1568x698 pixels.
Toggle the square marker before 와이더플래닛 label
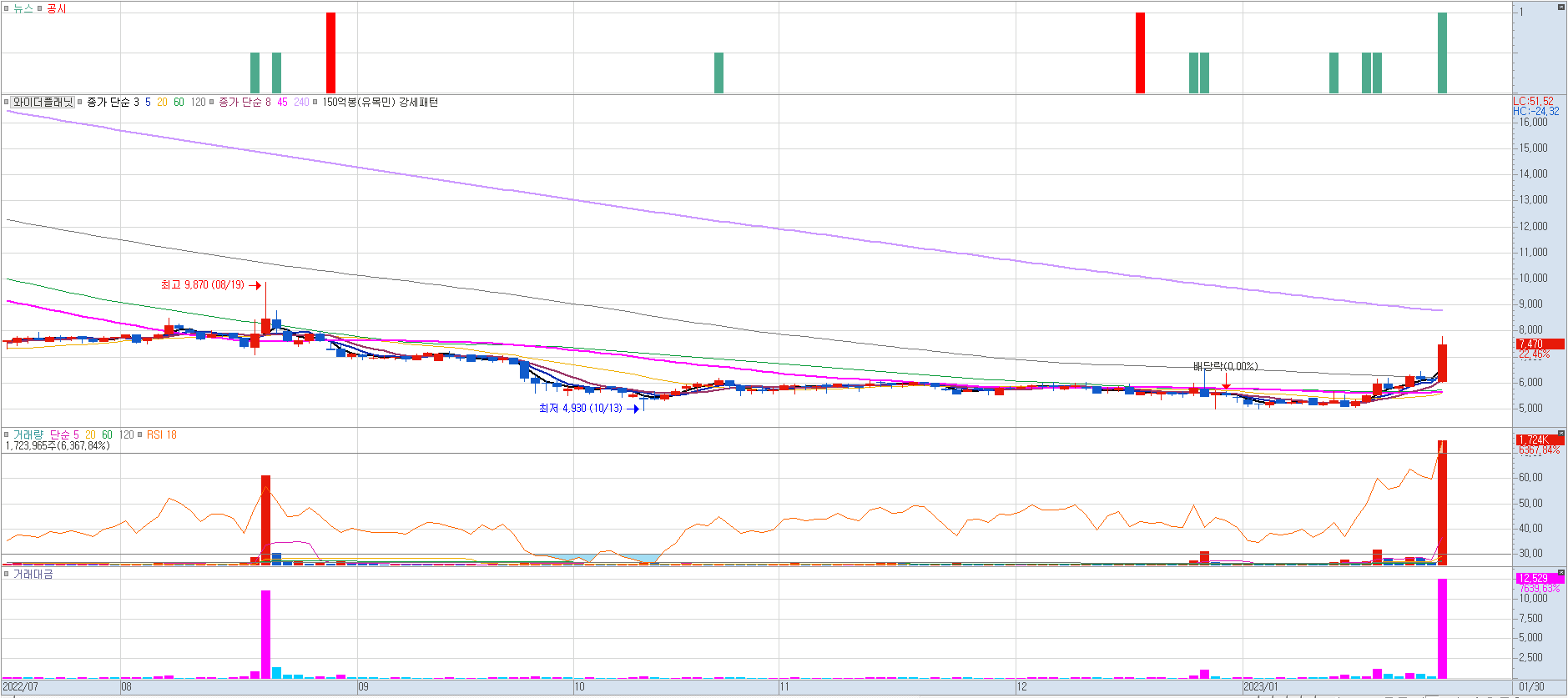(7, 103)
